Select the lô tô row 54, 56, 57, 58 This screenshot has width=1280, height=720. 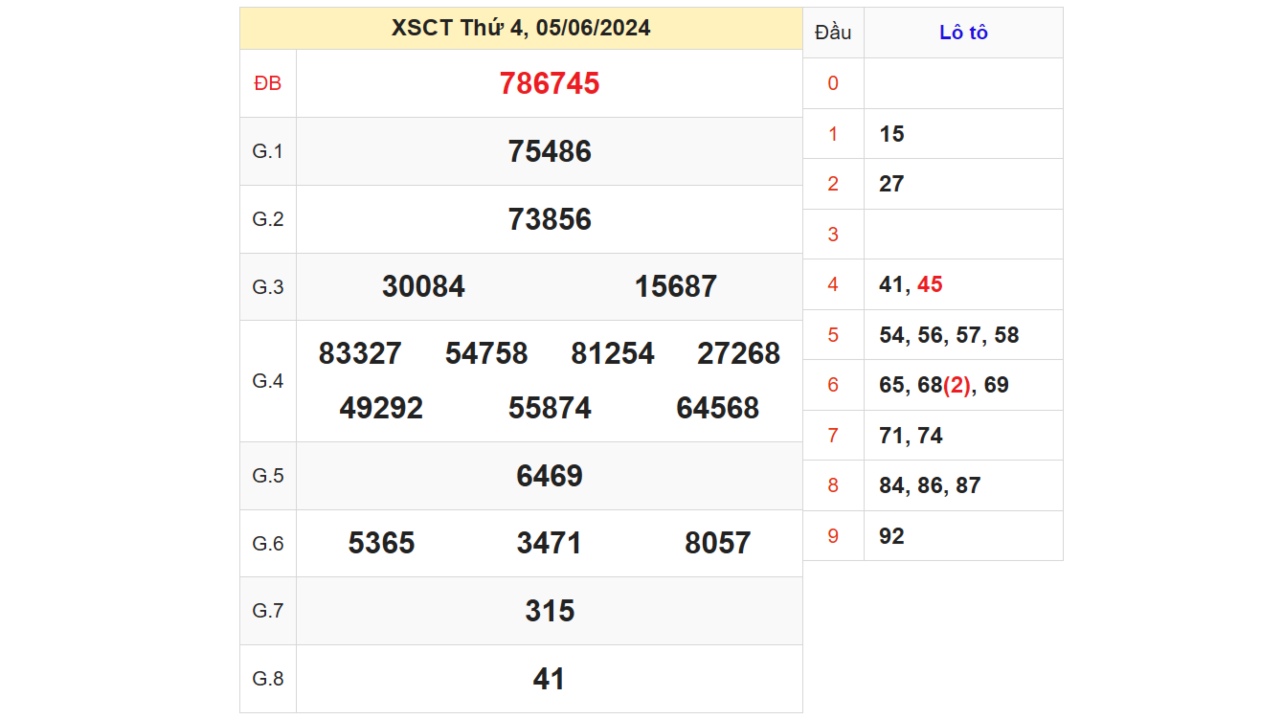point(949,335)
